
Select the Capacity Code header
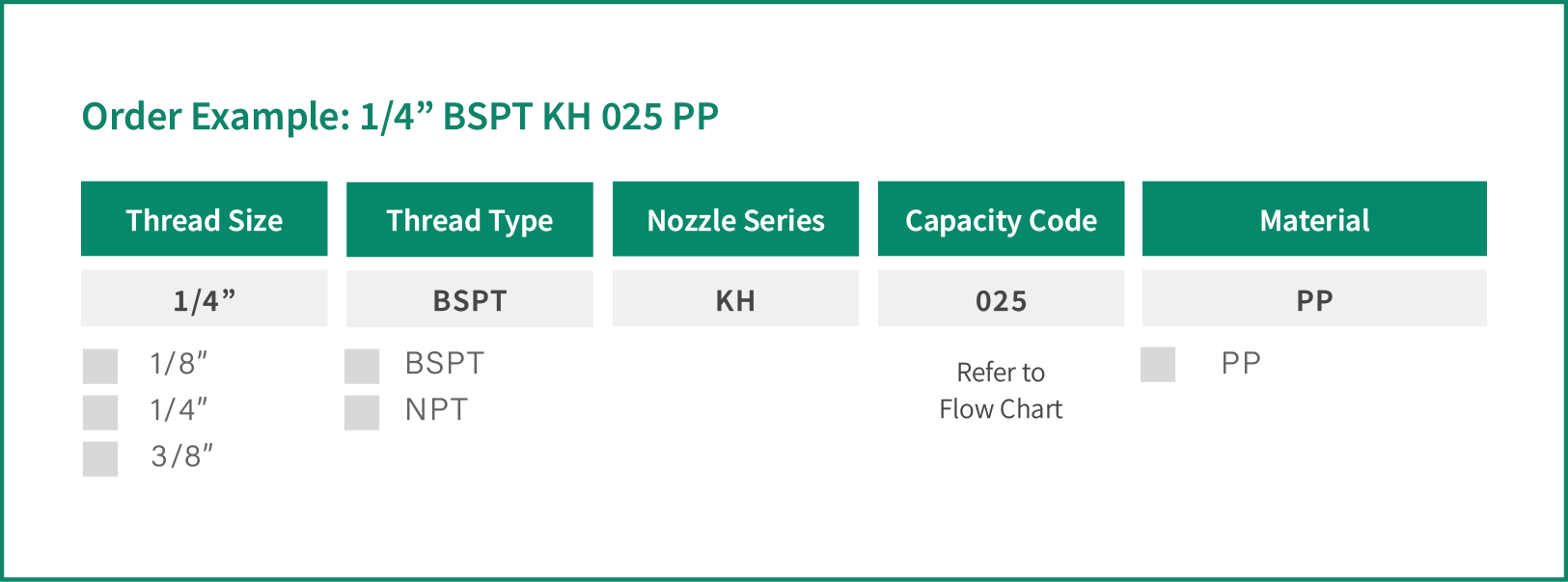[1001, 219]
